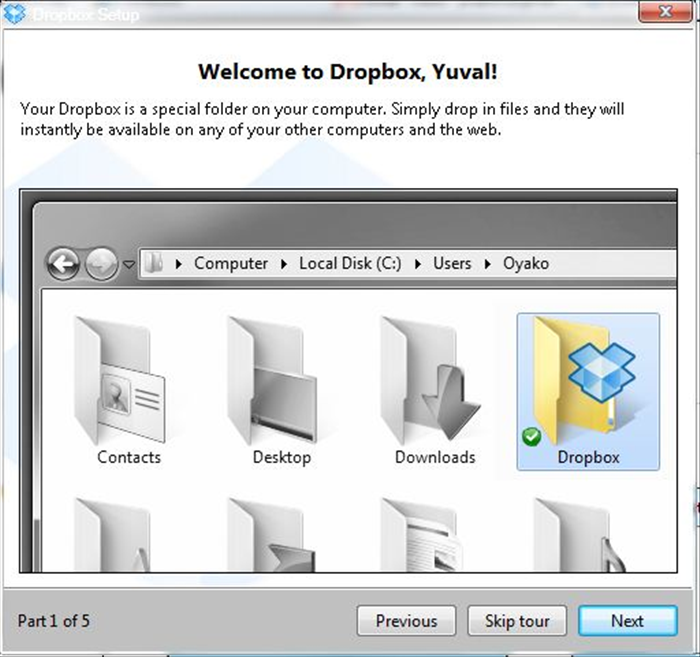
Task: Expand the arrow before Users breadcrumb
Action: coord(418,264)
